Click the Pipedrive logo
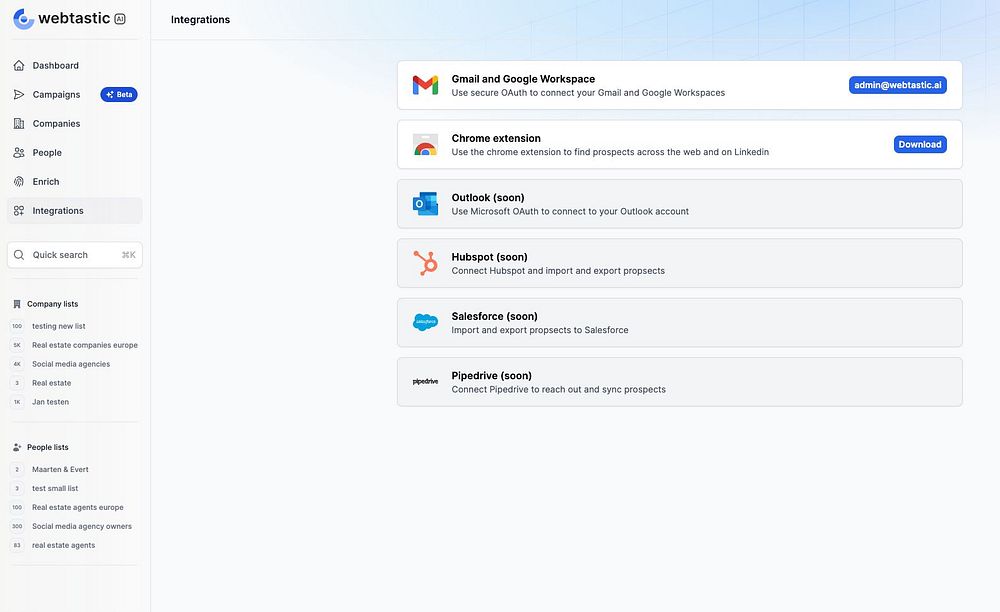The width and height of the screenshot is (1000, 612). click(425, 381)
